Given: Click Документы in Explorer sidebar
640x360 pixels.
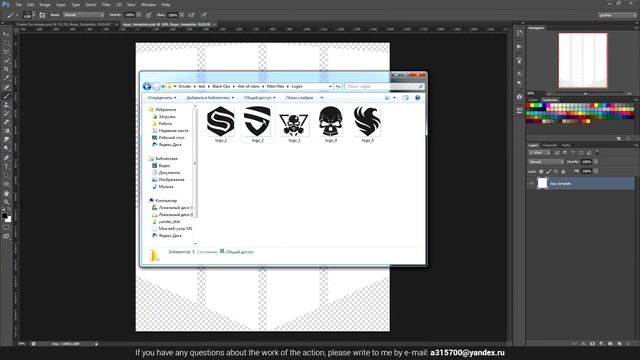Looking at the screenshot, I should 169,173.
